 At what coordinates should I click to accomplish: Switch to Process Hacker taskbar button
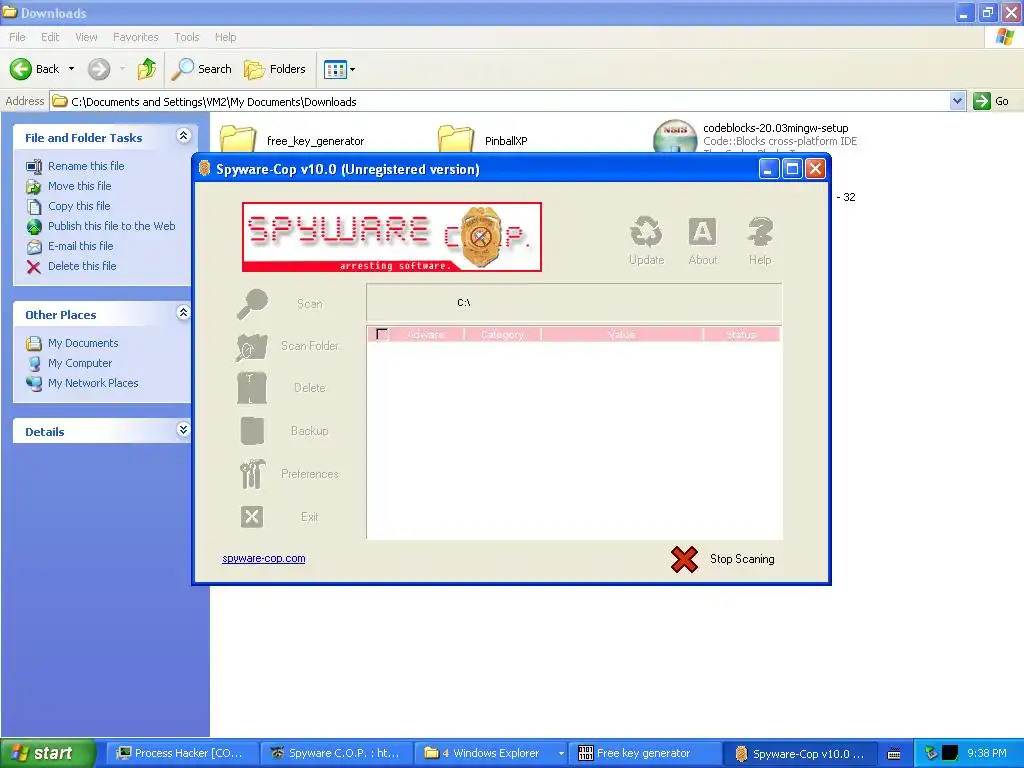pyautogui.click(x=181, y=754)
